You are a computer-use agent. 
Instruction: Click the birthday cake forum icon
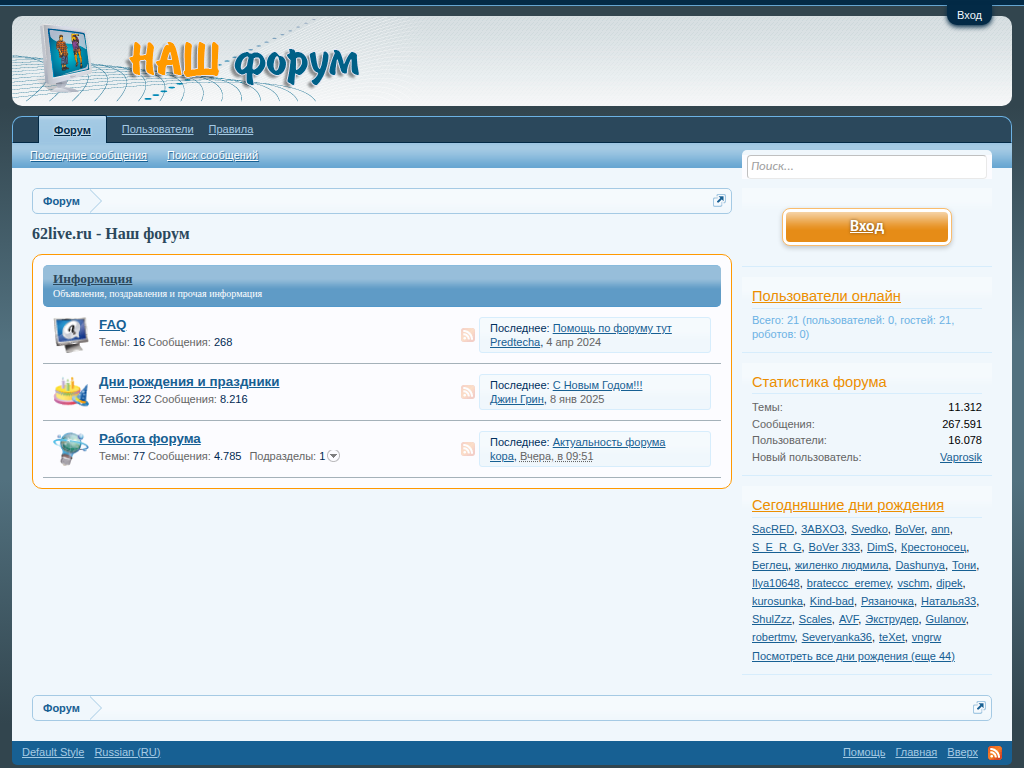(x=71, y=391)
